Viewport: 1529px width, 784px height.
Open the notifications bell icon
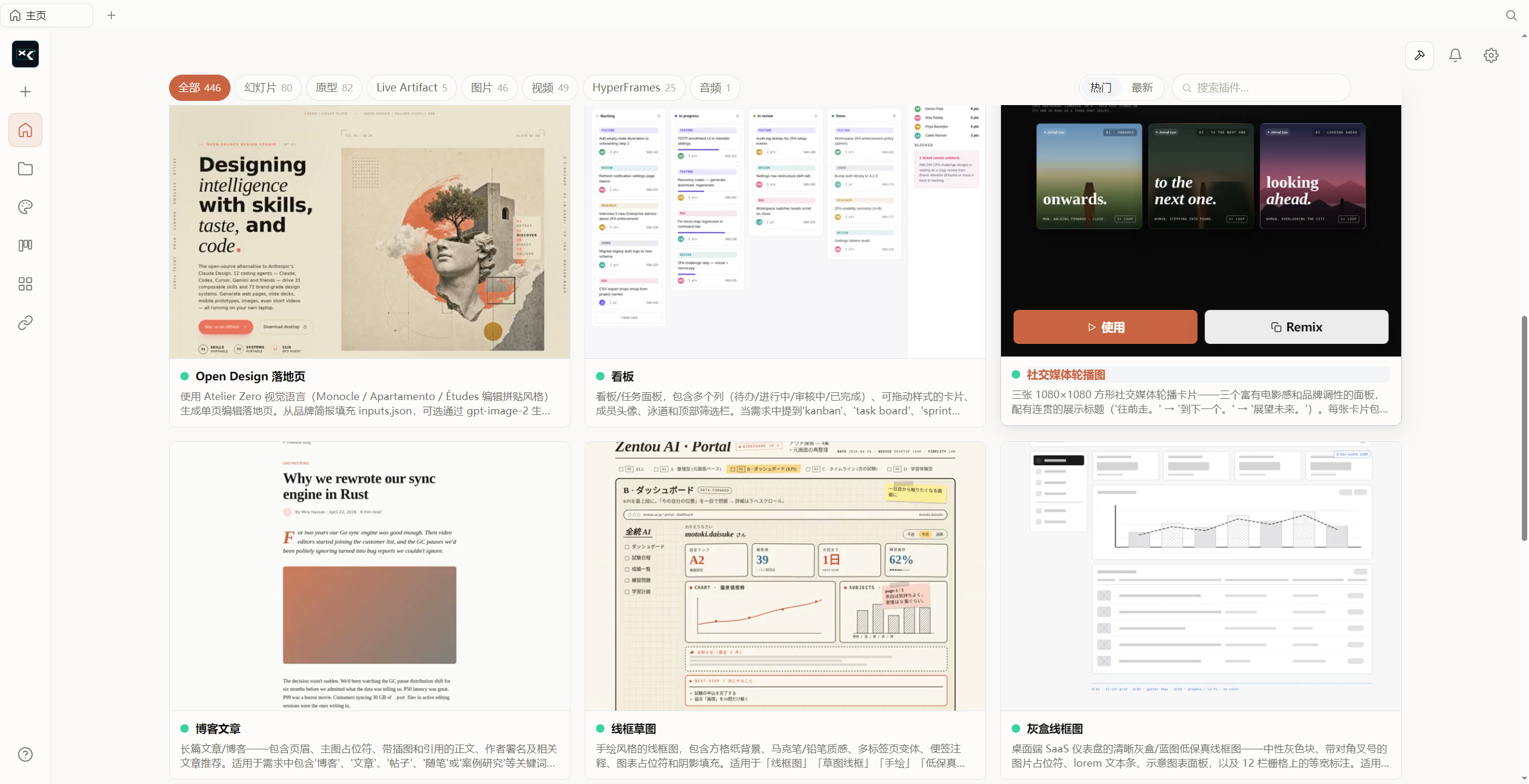click(x=1456, y=56)
